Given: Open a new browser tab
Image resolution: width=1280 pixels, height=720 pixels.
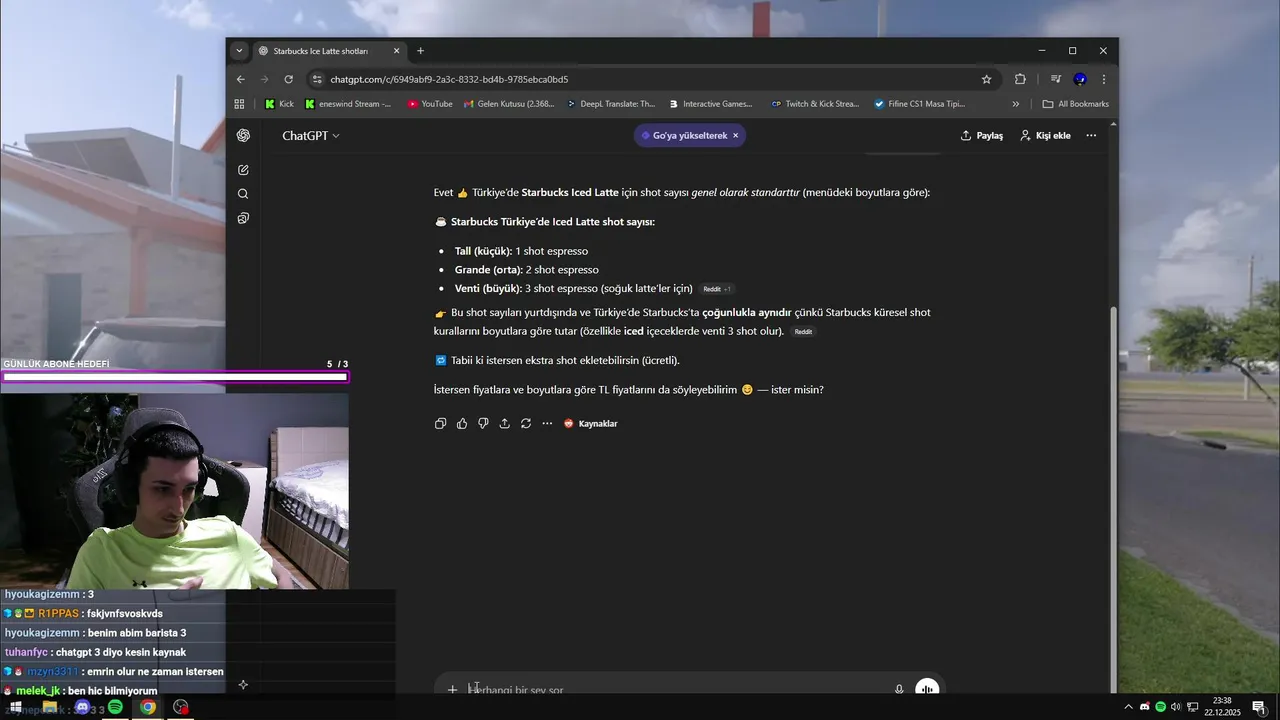Looking at the screenshot, I should tap(420, 51).
